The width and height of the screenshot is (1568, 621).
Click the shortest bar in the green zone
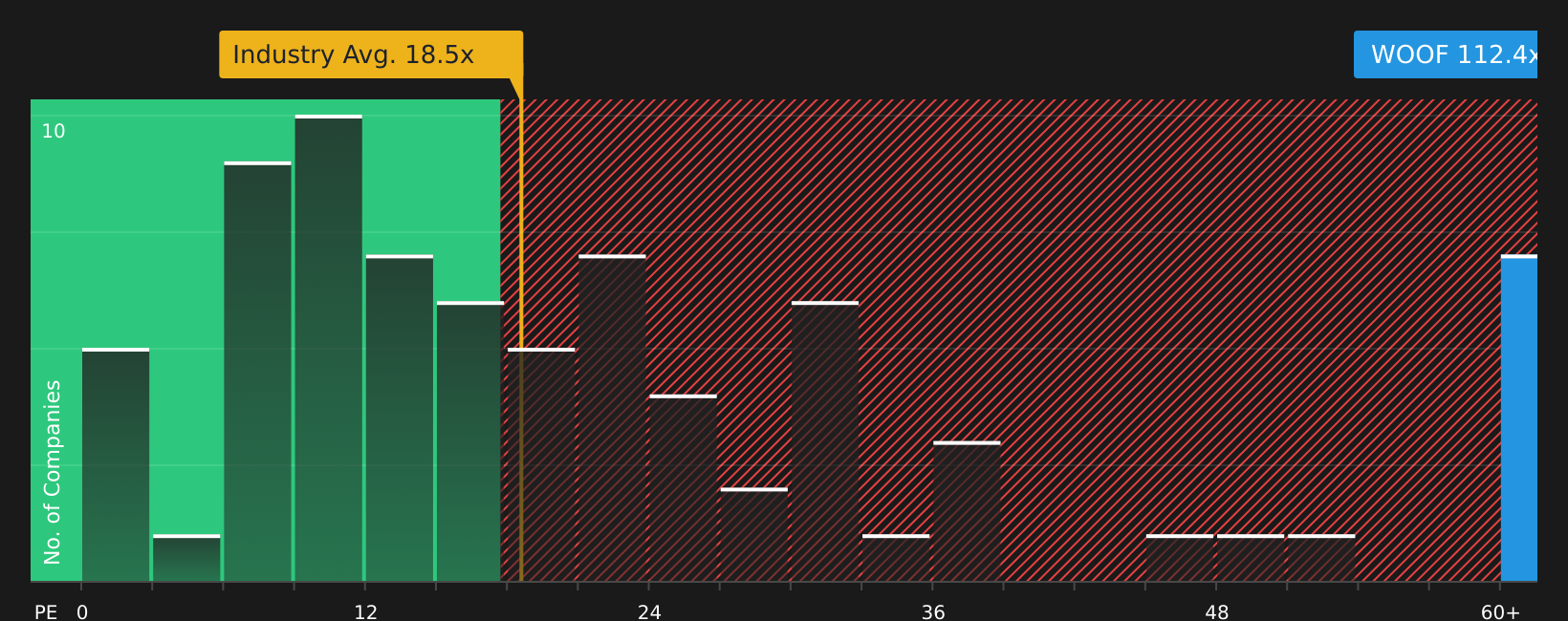tap(186, 558)
